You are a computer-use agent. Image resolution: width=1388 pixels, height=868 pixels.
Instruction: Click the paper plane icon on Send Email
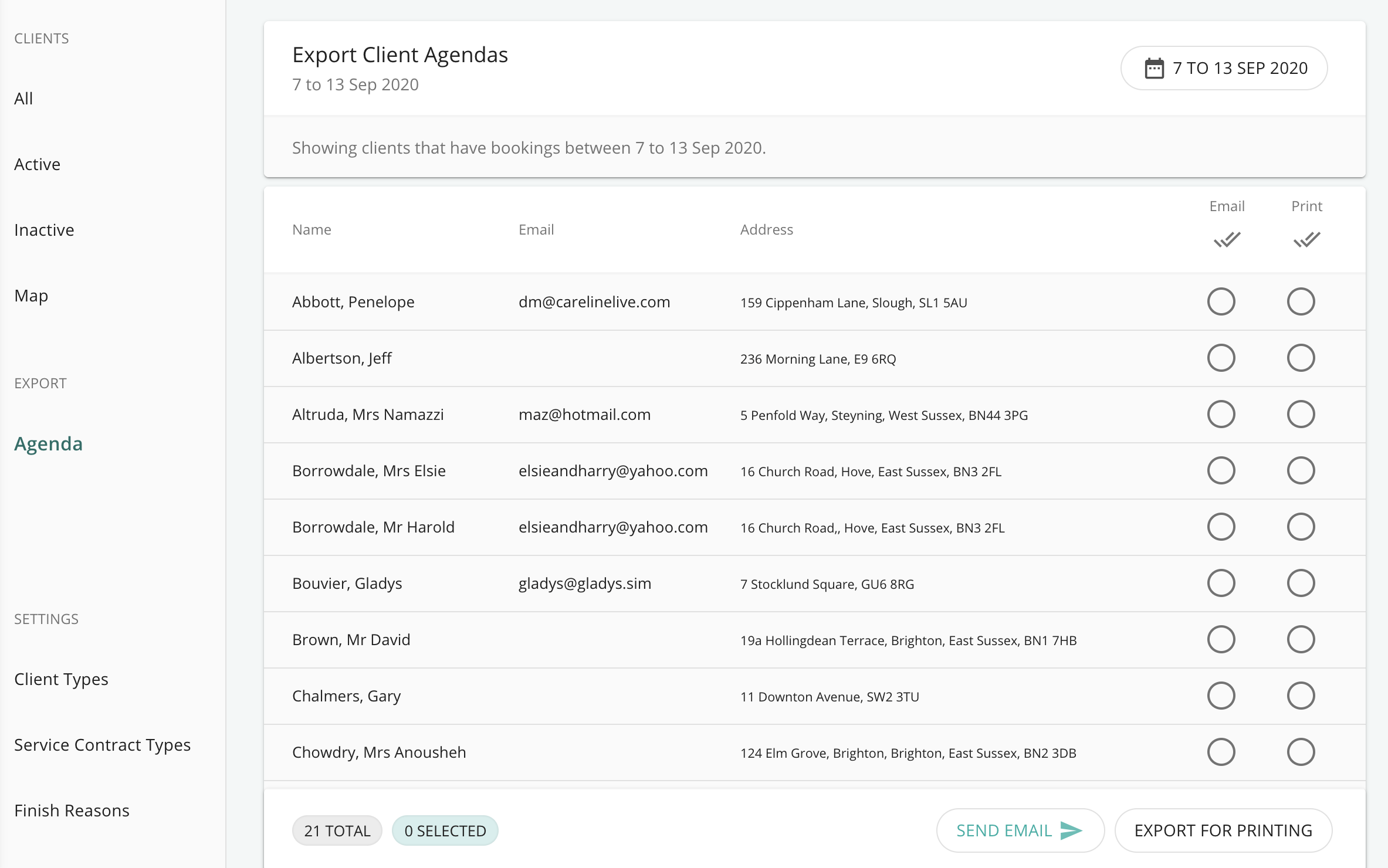coord(1071,830)
